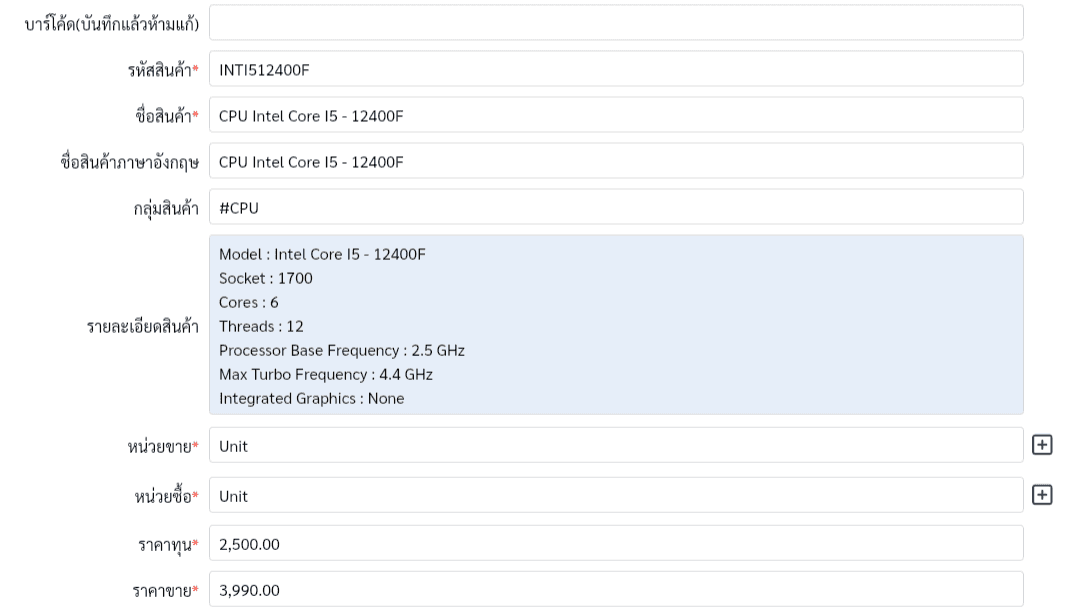Click the หน่วยซื้อ label

167,496
